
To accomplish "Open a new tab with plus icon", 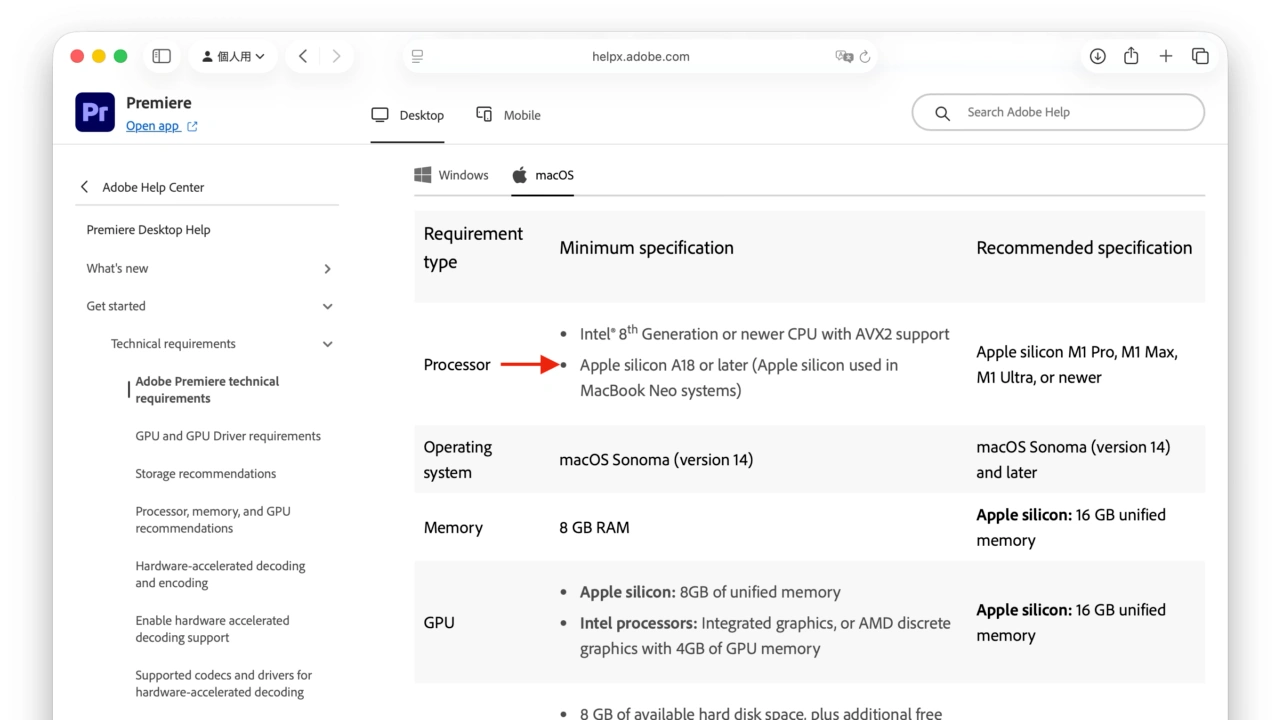I will (1165, 57).
